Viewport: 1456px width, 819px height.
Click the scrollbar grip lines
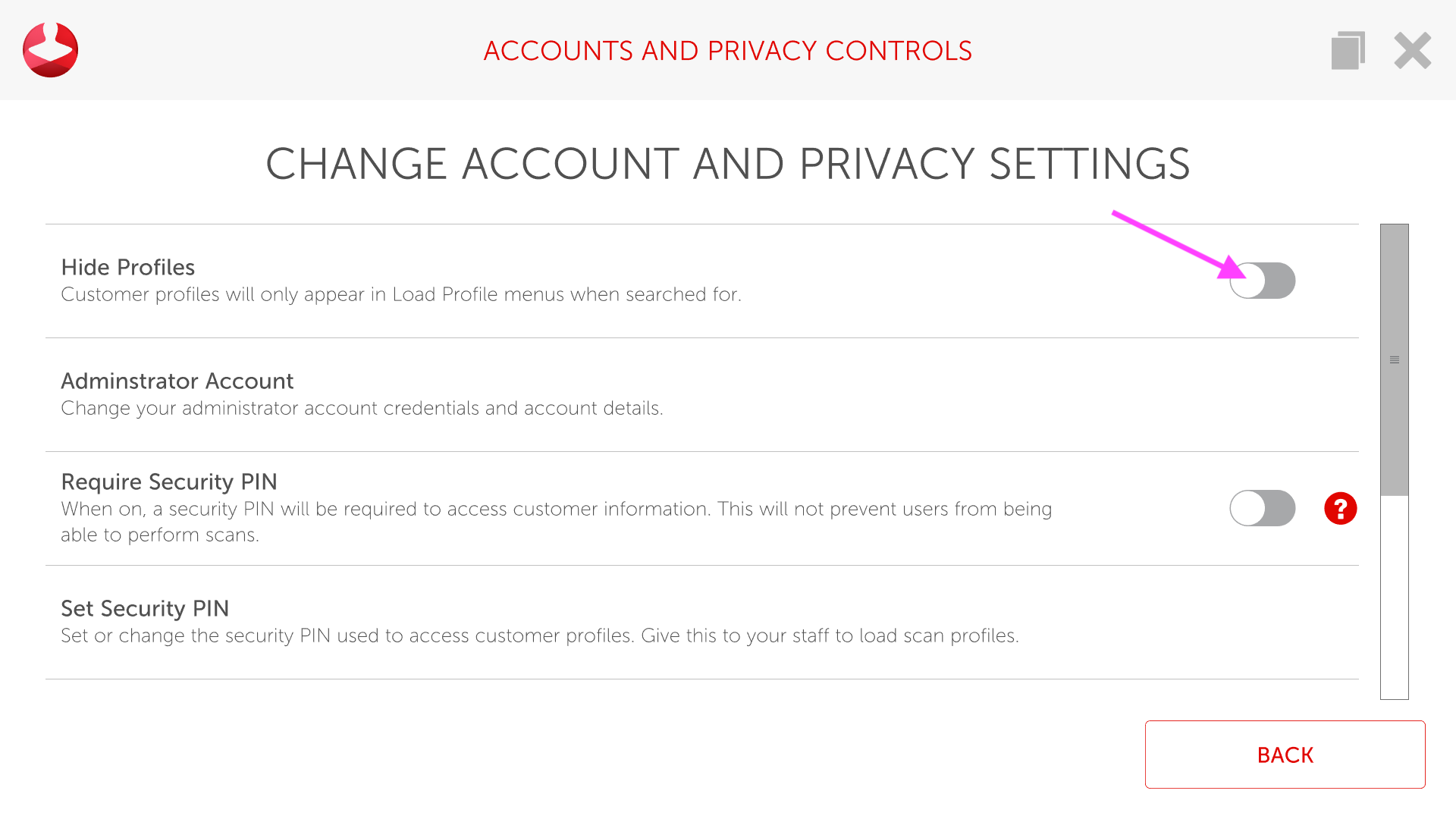coord(1395,359)
